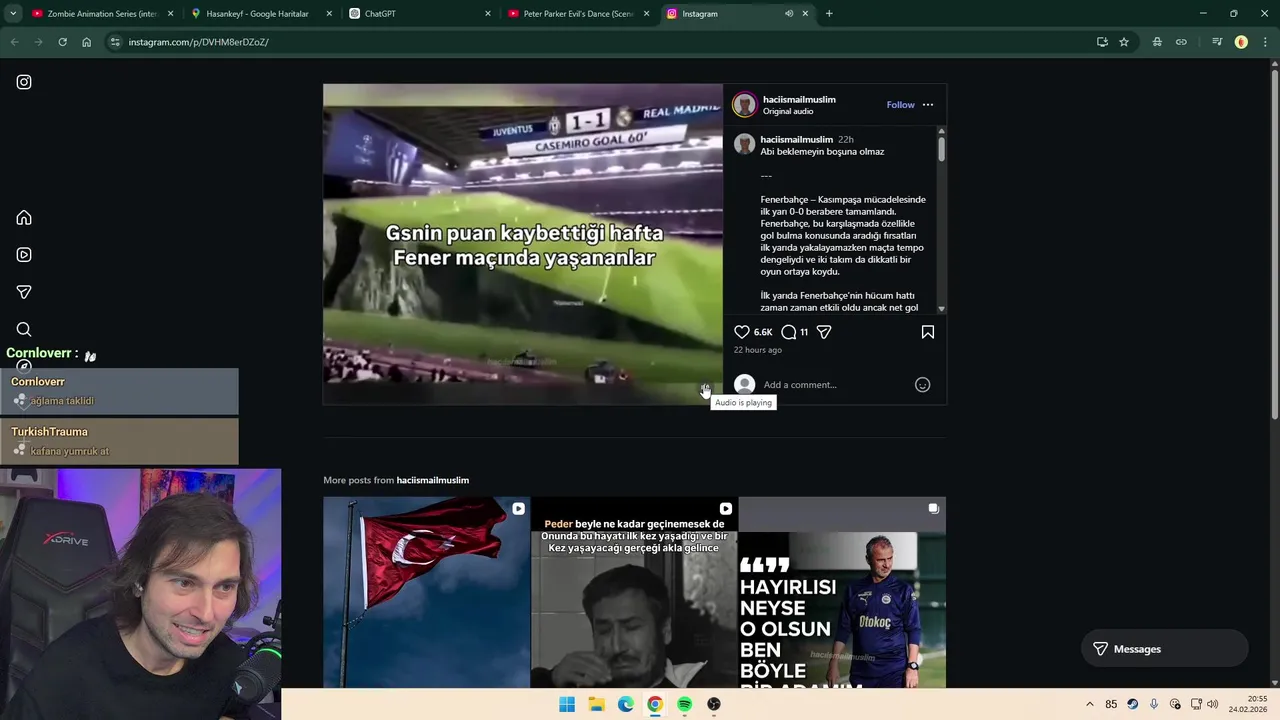
Task: Save the post with the bookmark icon
Action: 928,332
